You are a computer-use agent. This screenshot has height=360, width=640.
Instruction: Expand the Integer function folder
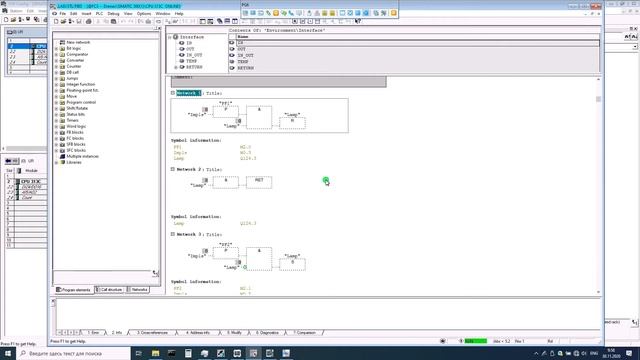56,84
